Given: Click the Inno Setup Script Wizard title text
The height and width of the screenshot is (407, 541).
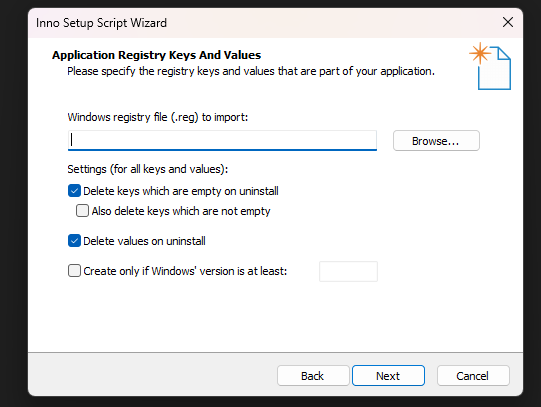Looking at the screenshot, I should click(101, 23).
